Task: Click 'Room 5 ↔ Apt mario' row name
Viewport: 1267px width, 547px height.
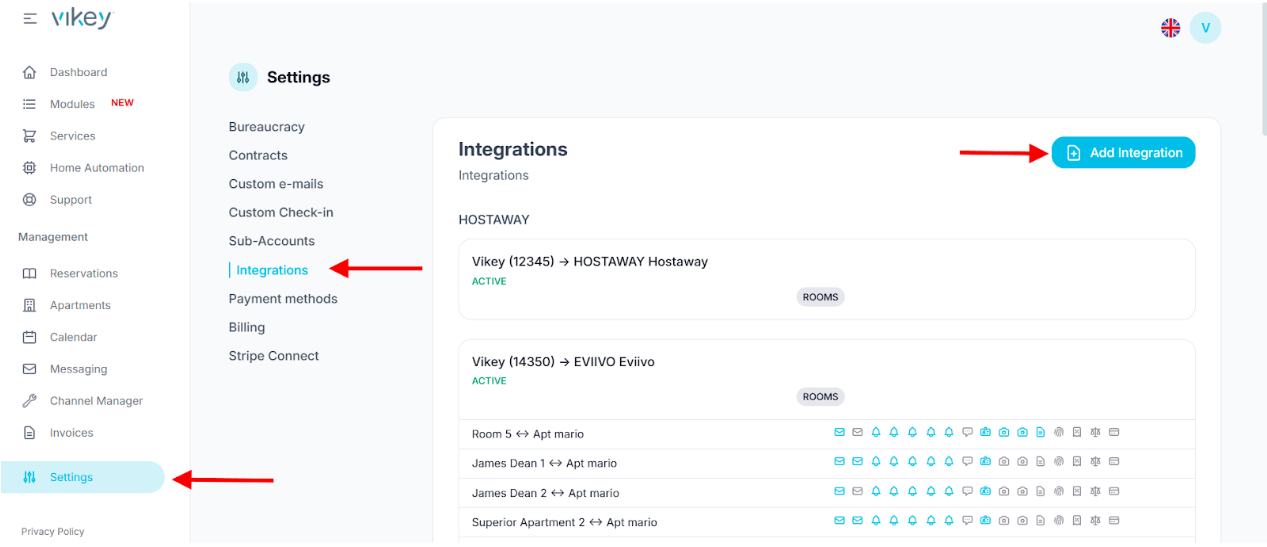Action: (x=528, y=434)
